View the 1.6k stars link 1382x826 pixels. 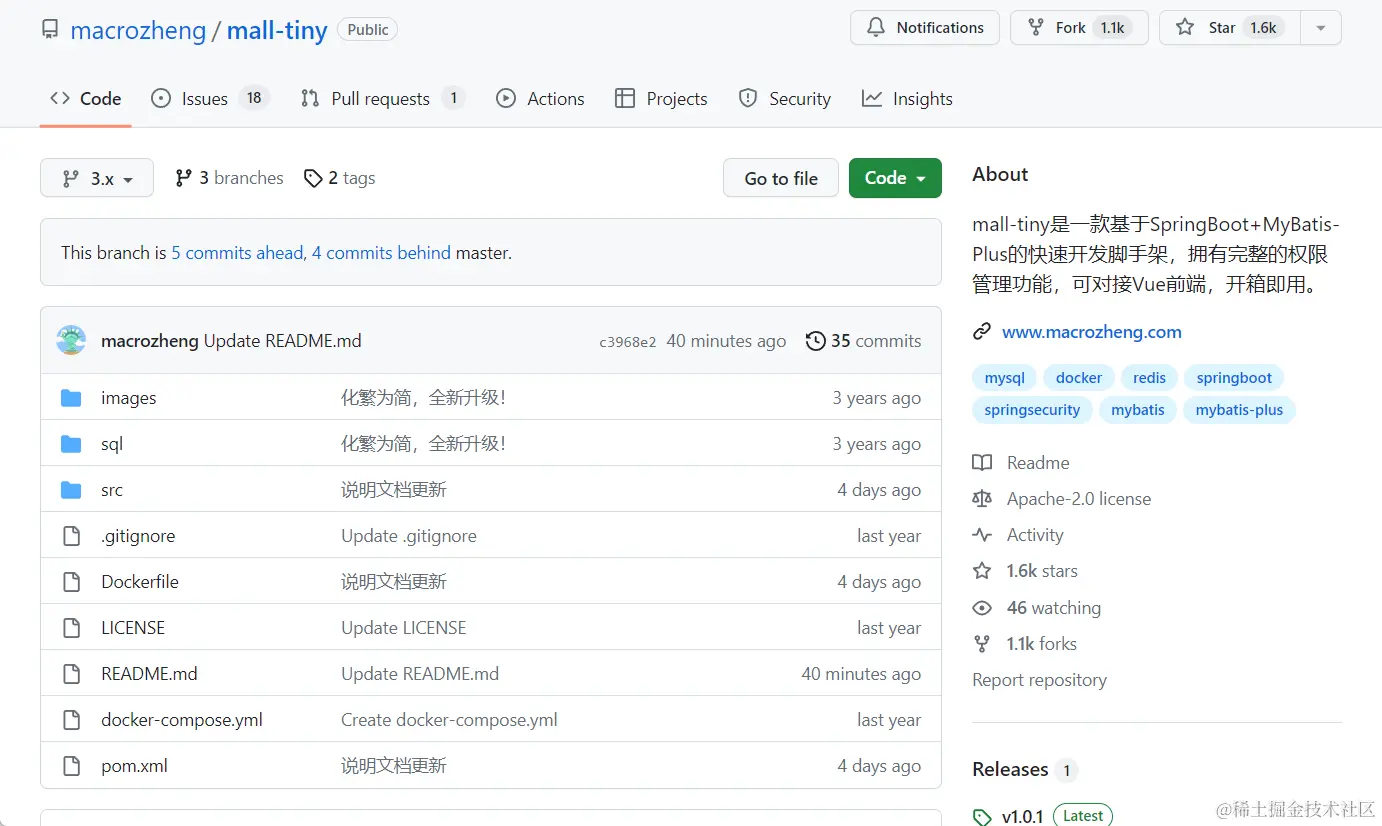click(1025, 571)
